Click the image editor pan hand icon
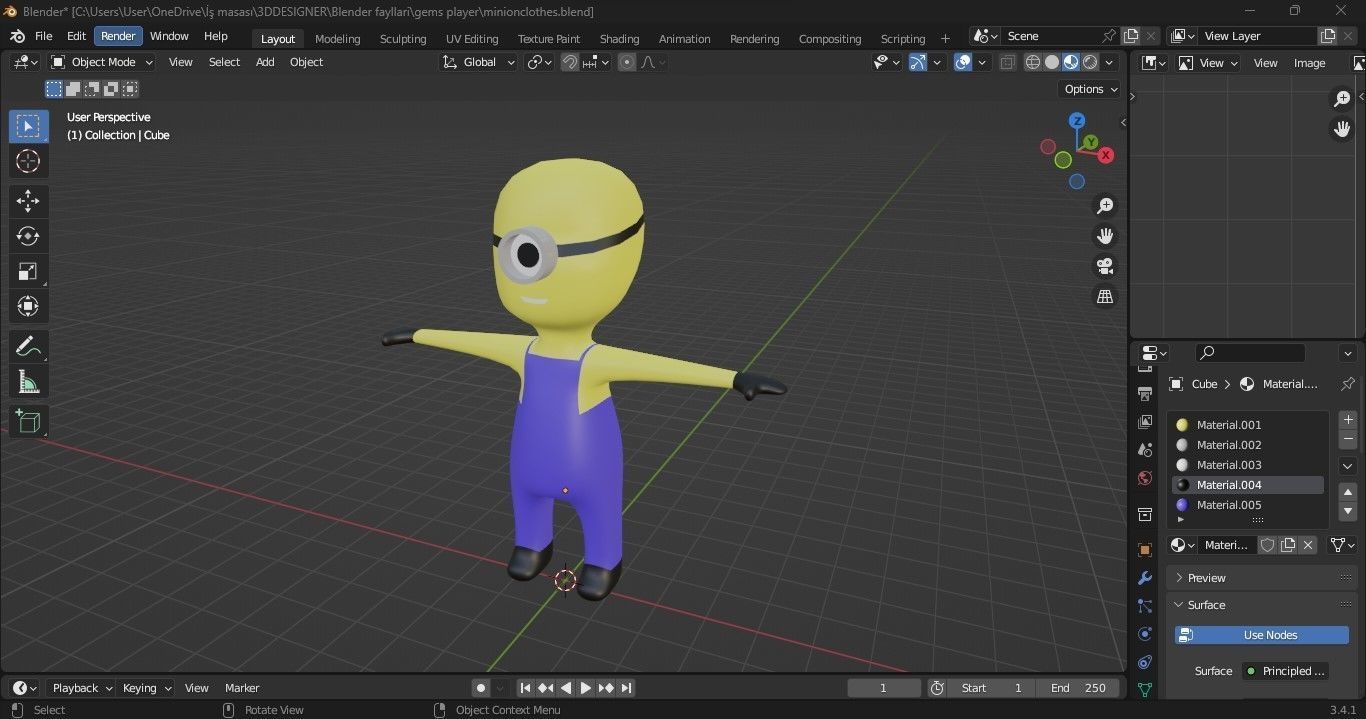Screen dimensions: 1366x719 [x=1342, y=128]
